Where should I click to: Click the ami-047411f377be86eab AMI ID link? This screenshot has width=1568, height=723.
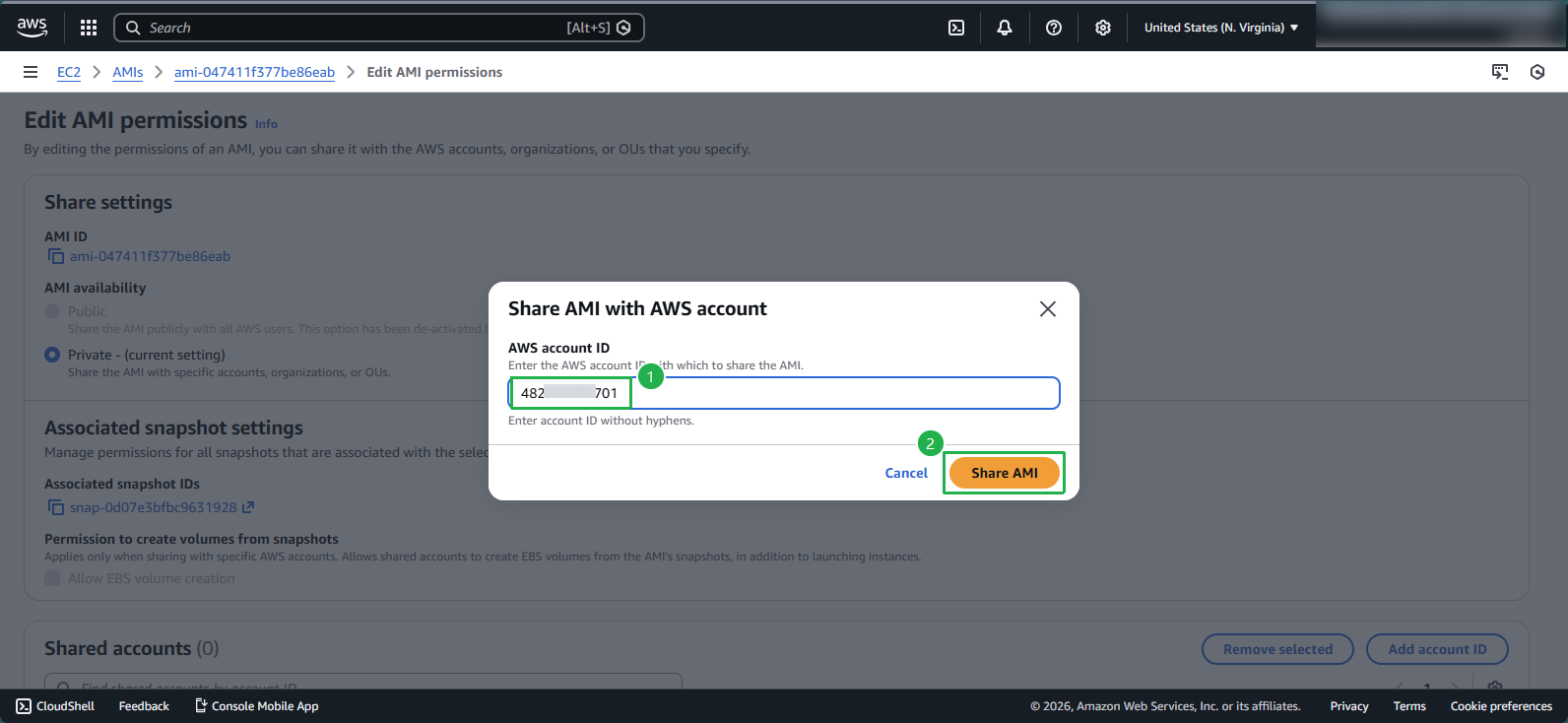pyautogui.click(x=150, y=256)
